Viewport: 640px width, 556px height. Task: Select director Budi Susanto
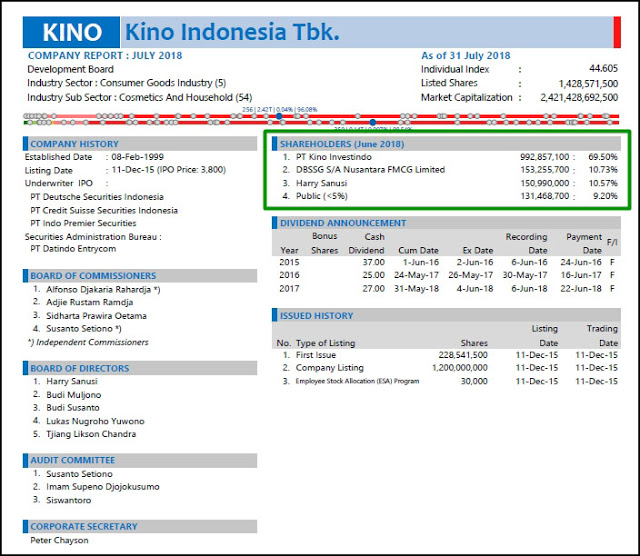[73, 408]
